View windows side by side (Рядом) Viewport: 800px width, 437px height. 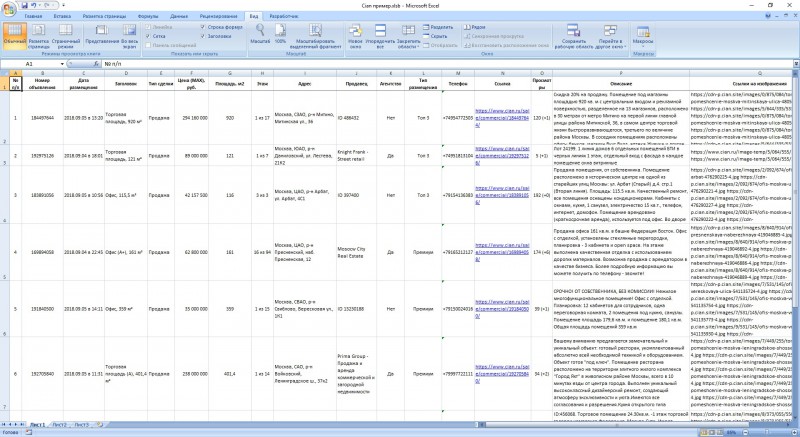tap(475, 27)
